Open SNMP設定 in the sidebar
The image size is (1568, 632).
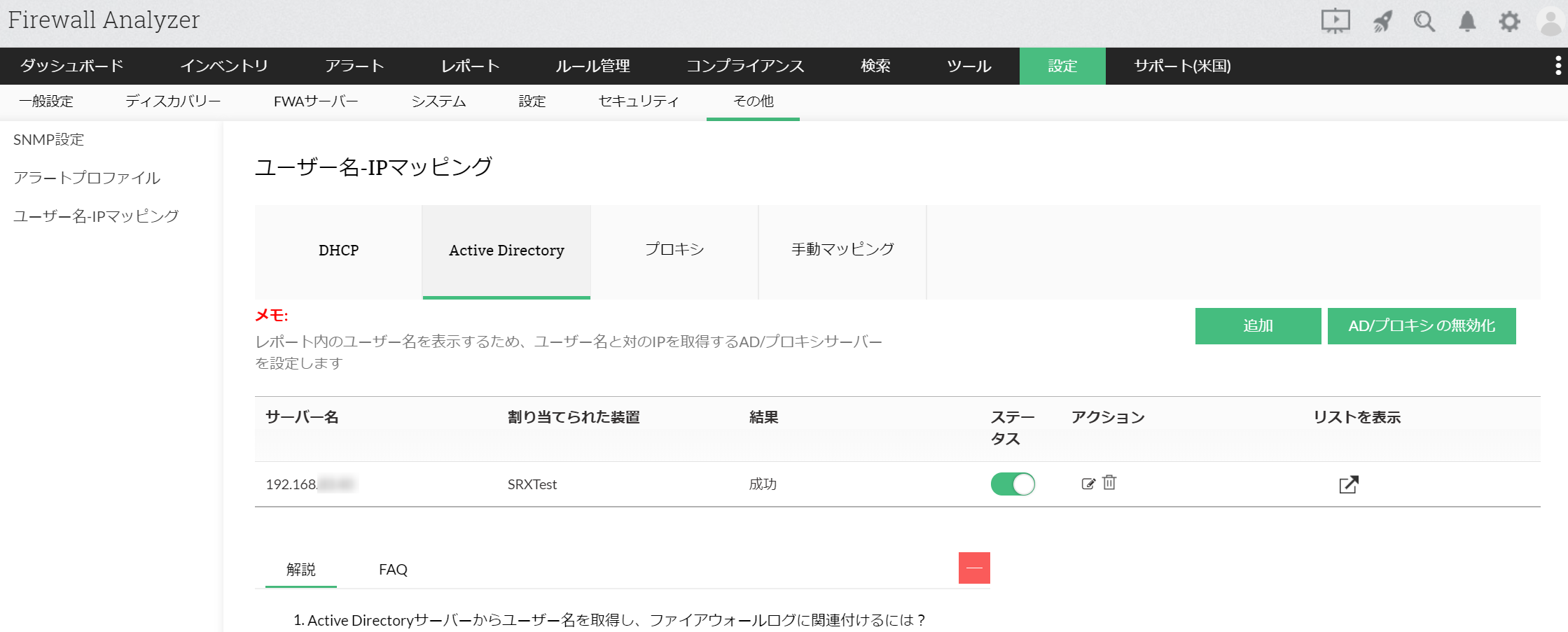[x=48, y=140]
